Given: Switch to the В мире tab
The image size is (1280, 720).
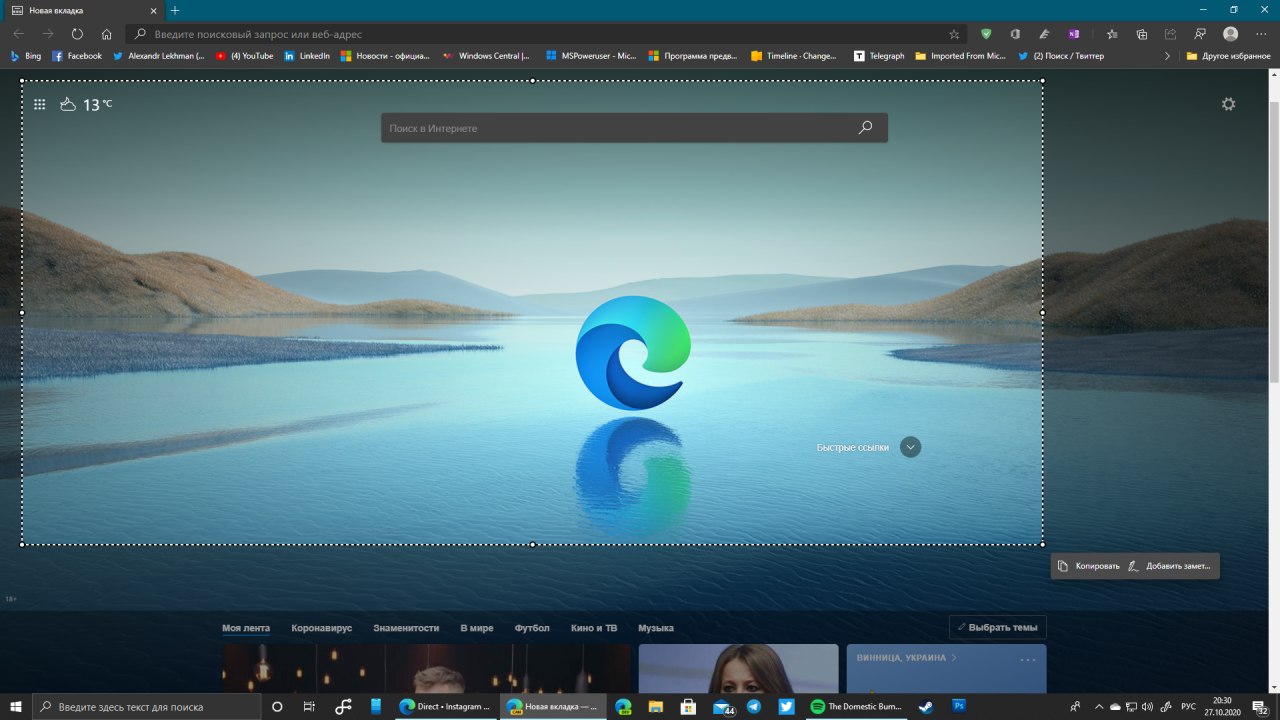Looking at the screenshot, I should pyautogui.click(x=477, y=628).
